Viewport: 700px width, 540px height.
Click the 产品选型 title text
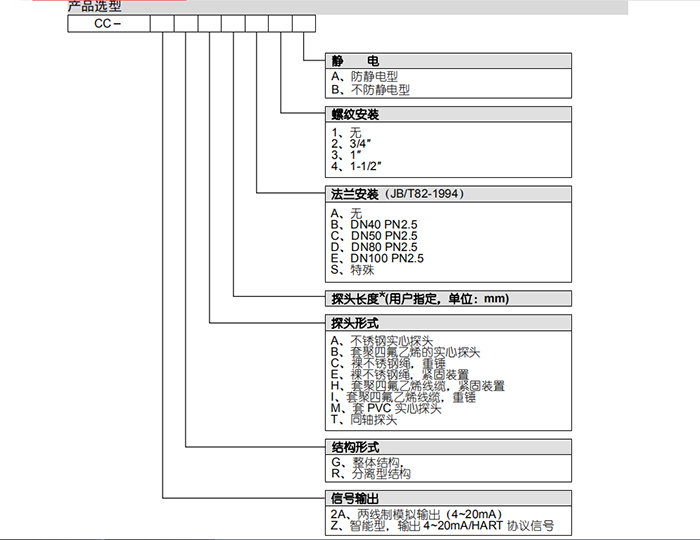click(94, 6)
